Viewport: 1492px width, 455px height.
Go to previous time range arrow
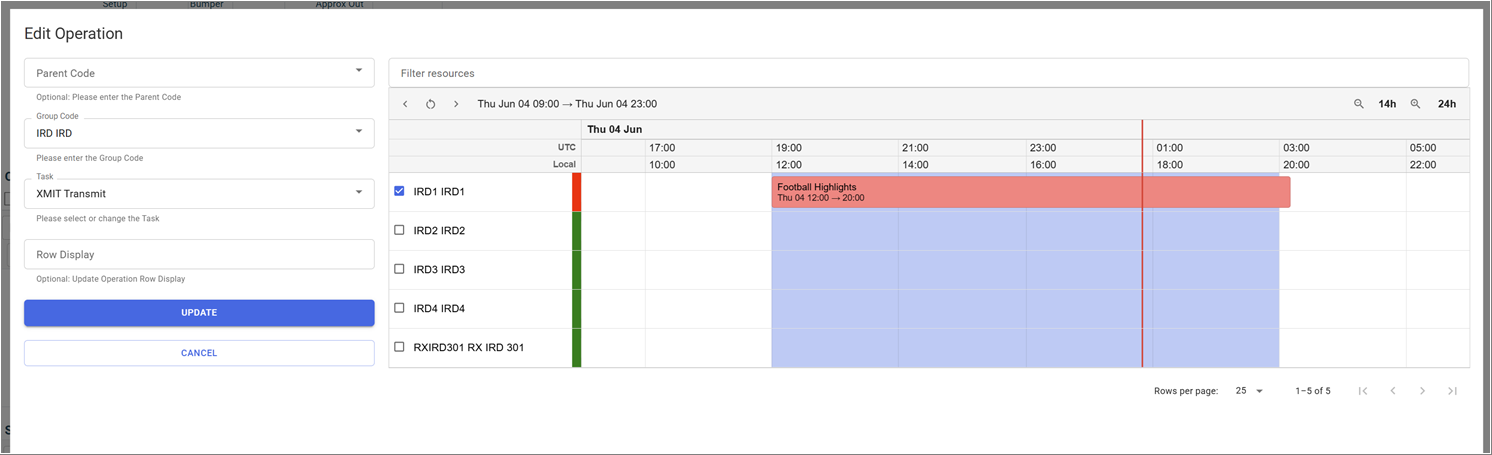[405, 104]
